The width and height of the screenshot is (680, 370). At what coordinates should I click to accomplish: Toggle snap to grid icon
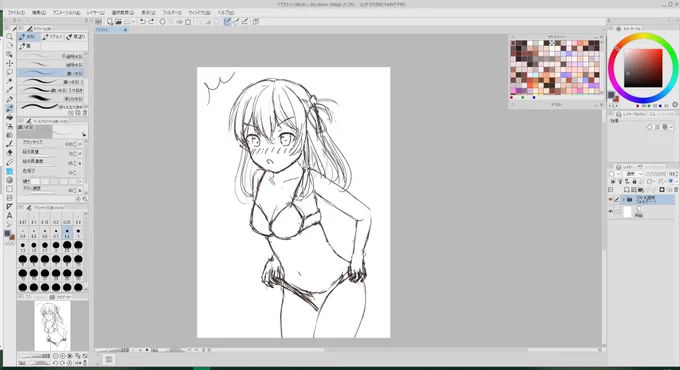click(x=245, y=21)
